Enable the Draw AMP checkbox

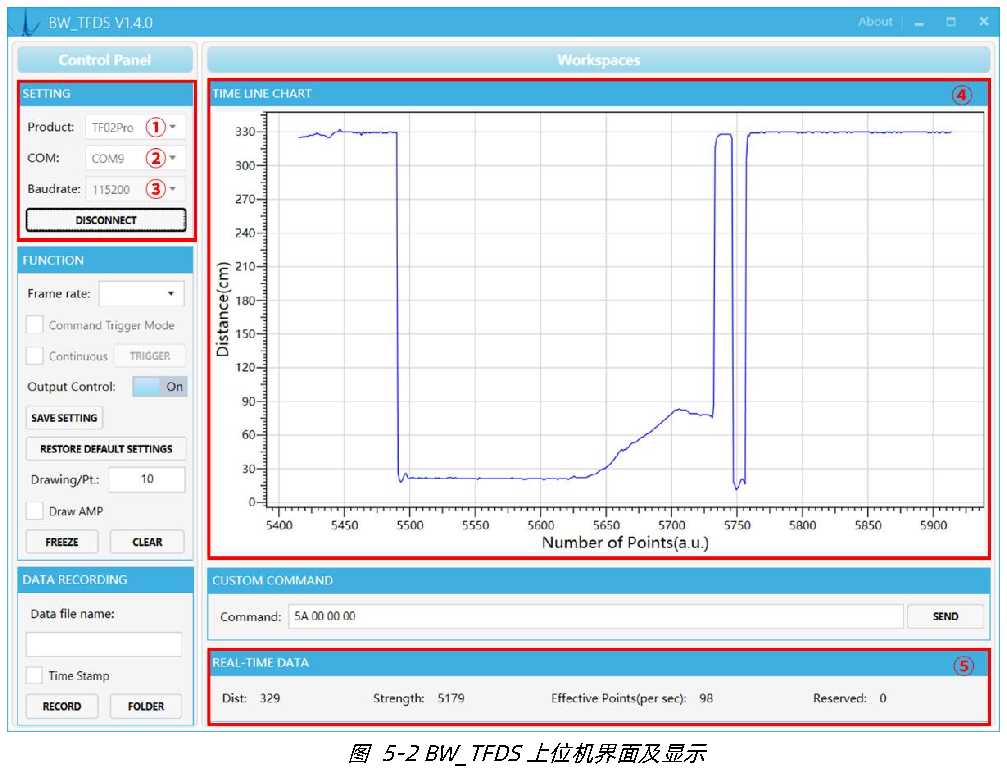pos(35,511)
